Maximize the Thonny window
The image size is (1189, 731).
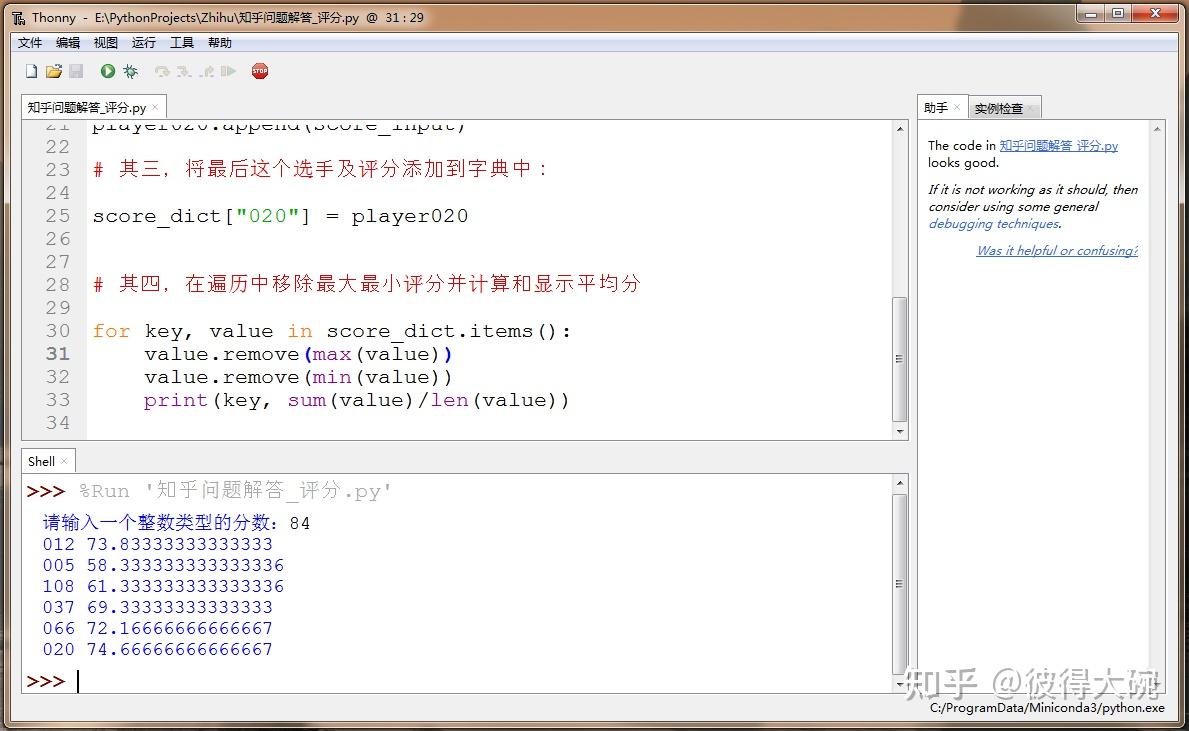point(1118,13)
